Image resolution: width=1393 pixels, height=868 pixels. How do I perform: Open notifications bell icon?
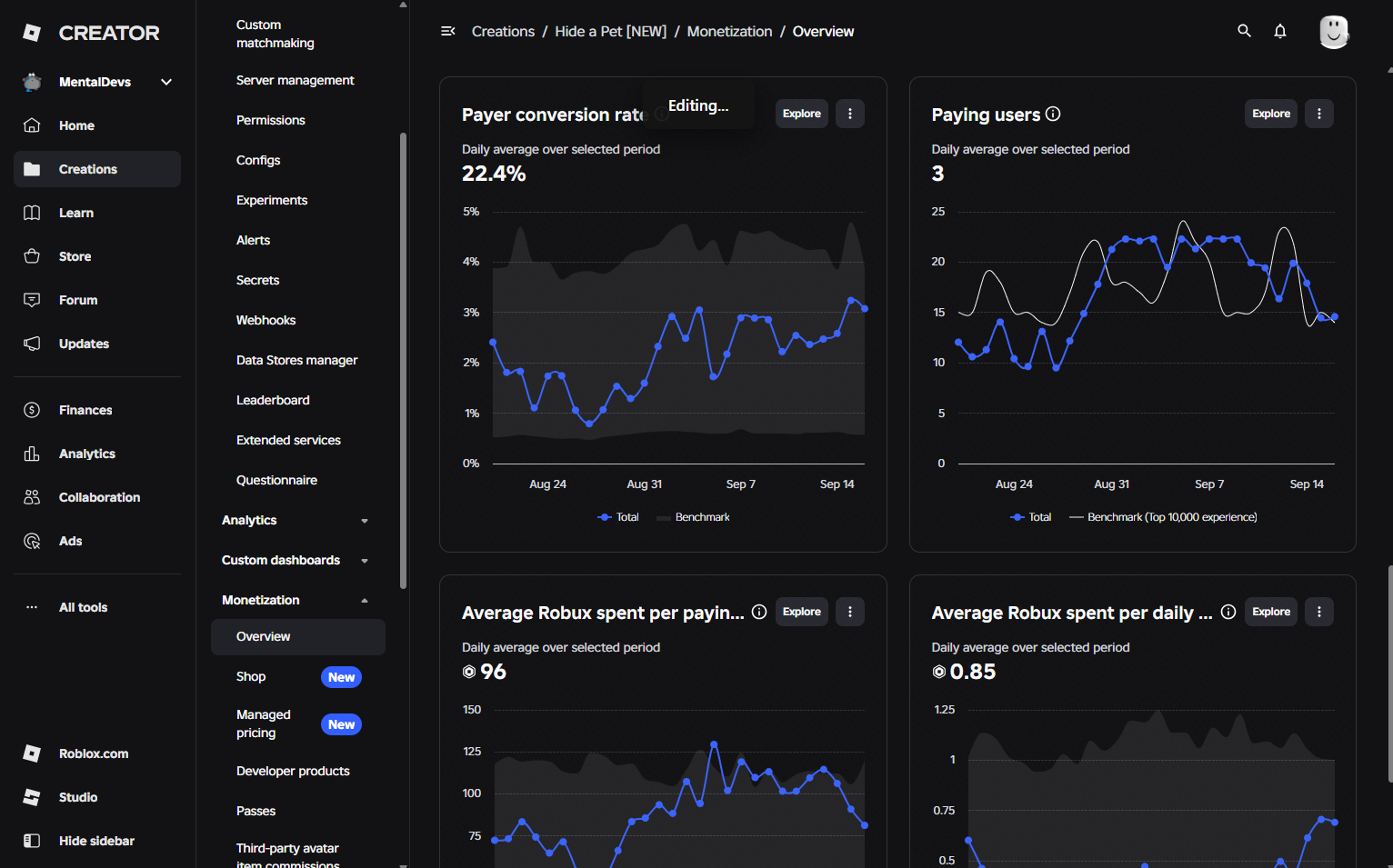coord(1280,31)
